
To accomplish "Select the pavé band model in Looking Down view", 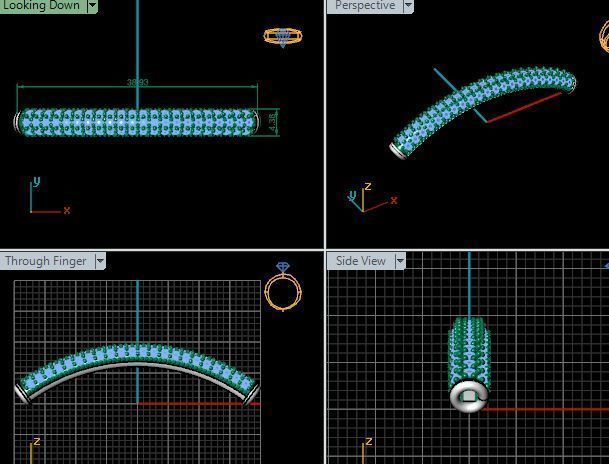I will pyautogui.click(x=136, y=122).
